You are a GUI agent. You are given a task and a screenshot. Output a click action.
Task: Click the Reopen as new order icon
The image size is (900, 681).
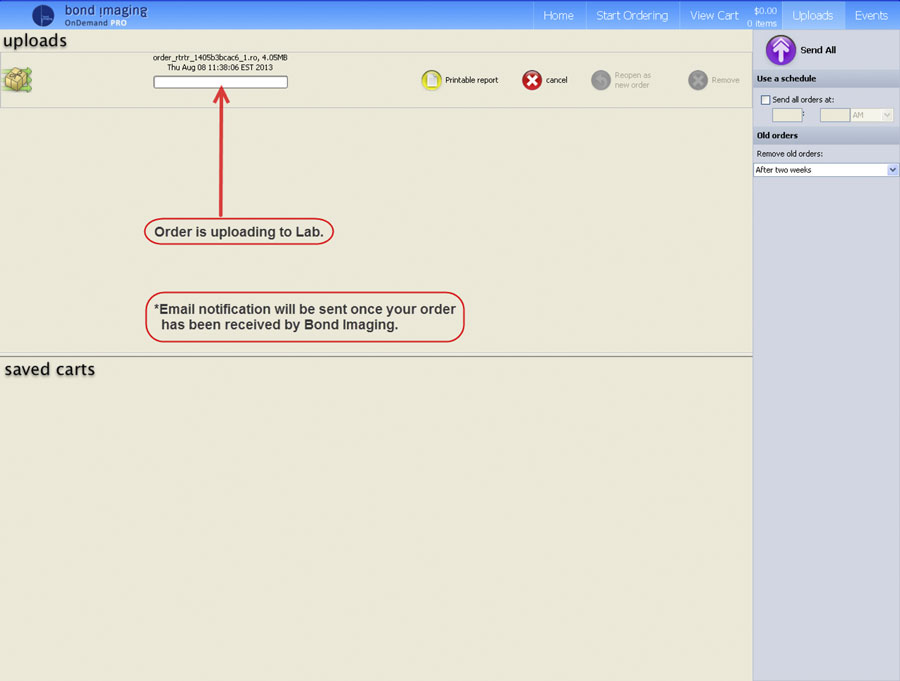pos(600,80)
